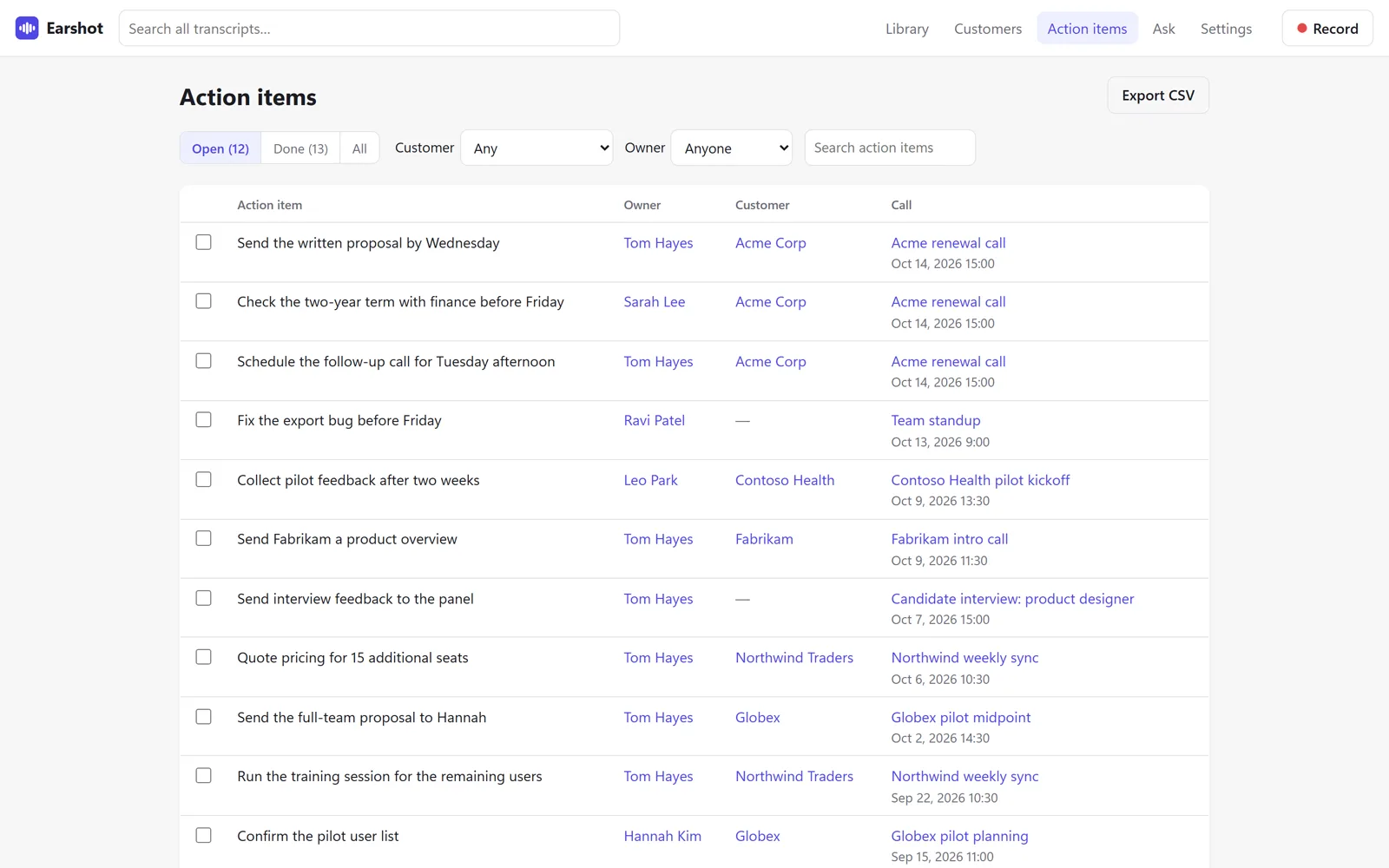Click the Earshot logo icon

pyautogui.click(x=27, y=29)
